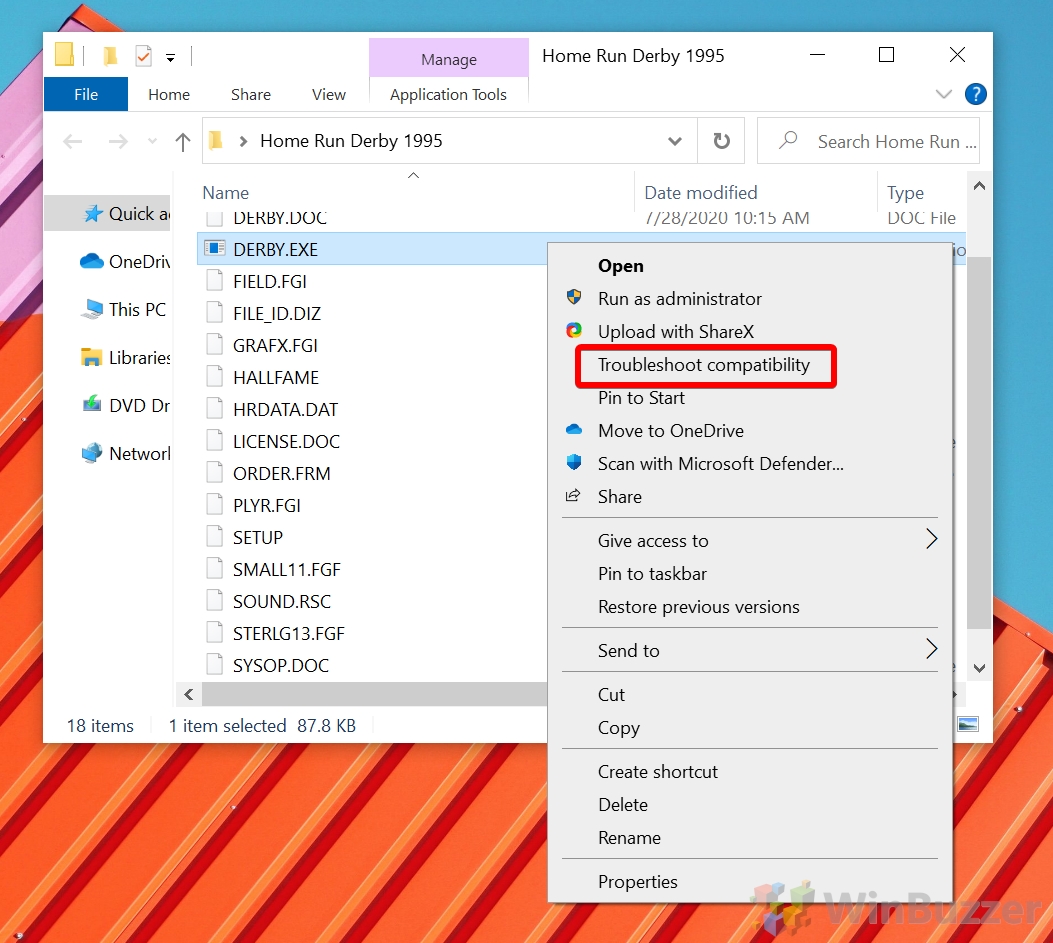Click the Forward navigation arrow

(118, 141)
